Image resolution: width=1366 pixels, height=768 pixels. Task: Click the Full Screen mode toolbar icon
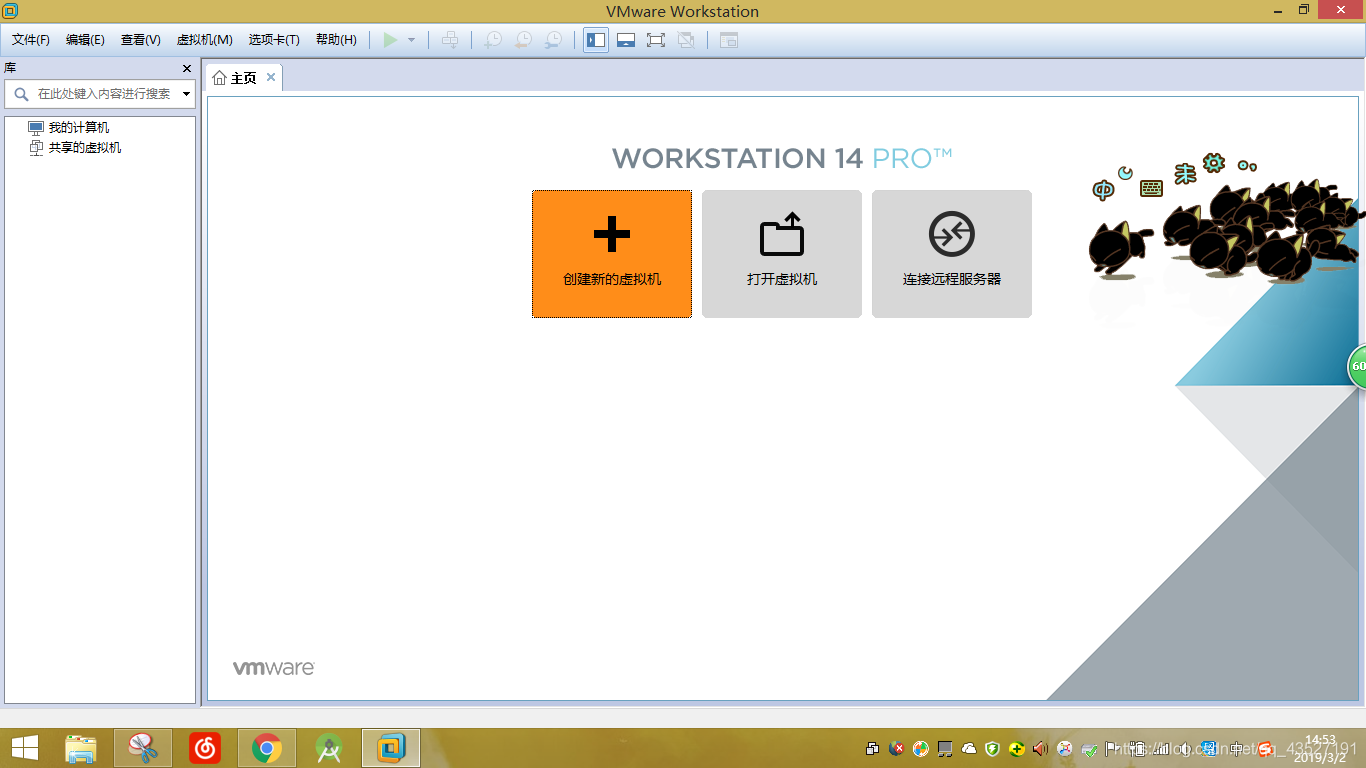click(x=655, y=40)
